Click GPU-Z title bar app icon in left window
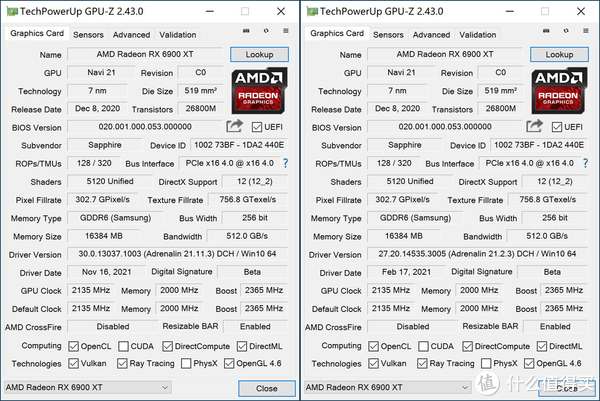Screen dimensions: 600x401 point(12,11)
